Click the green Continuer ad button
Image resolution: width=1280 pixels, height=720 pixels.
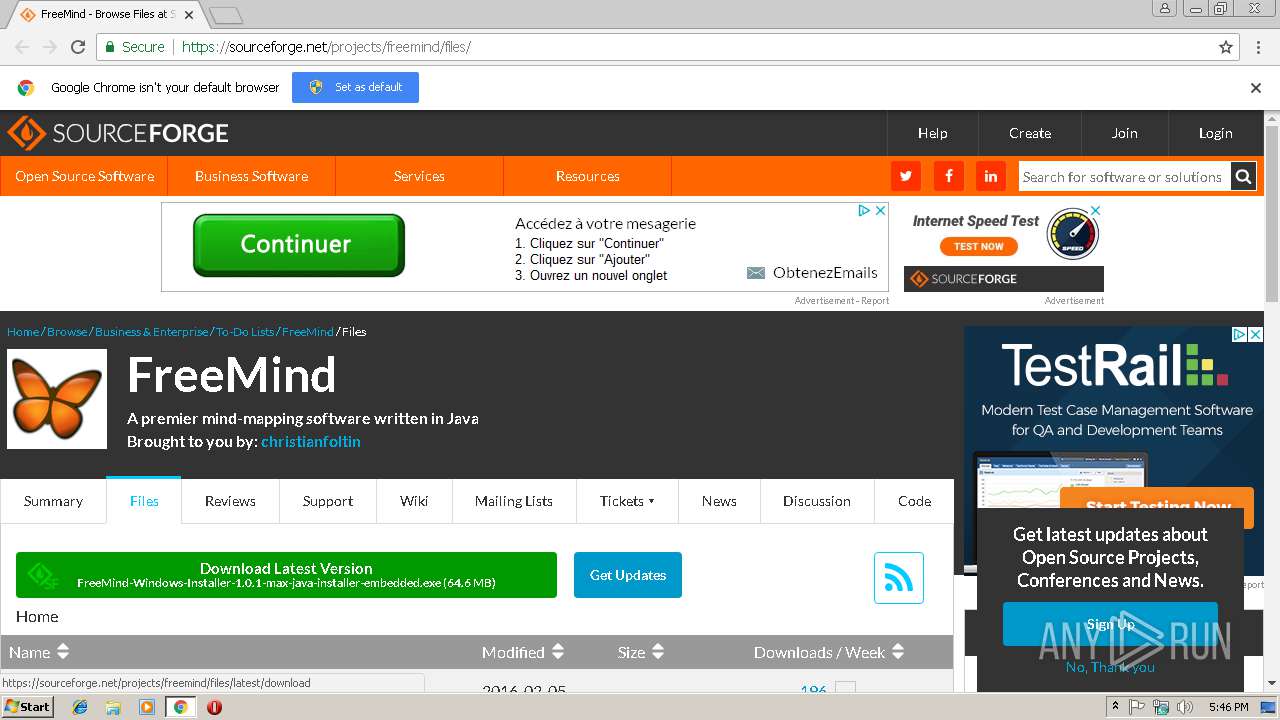tap(298, 245)
